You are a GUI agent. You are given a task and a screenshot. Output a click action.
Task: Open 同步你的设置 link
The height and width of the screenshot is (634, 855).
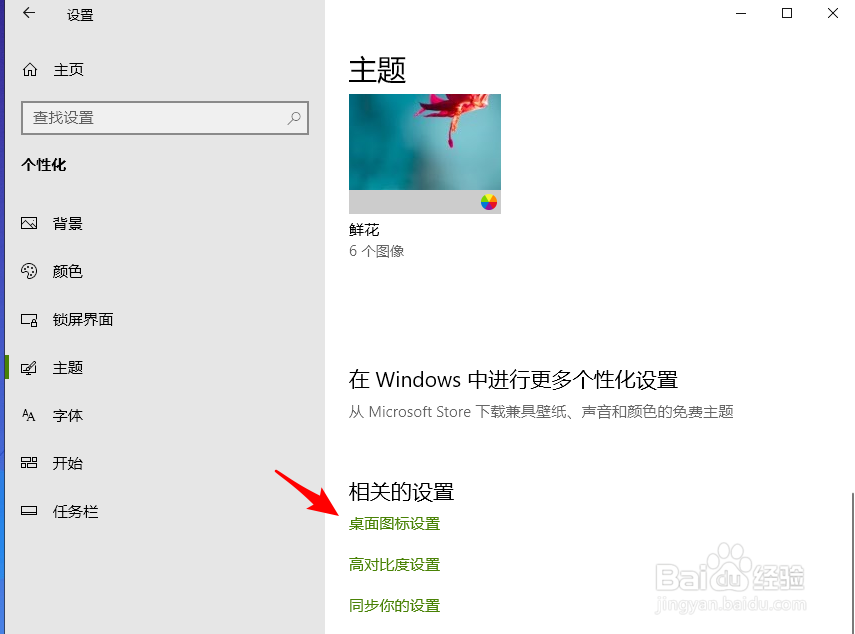(x=394, y=606)
